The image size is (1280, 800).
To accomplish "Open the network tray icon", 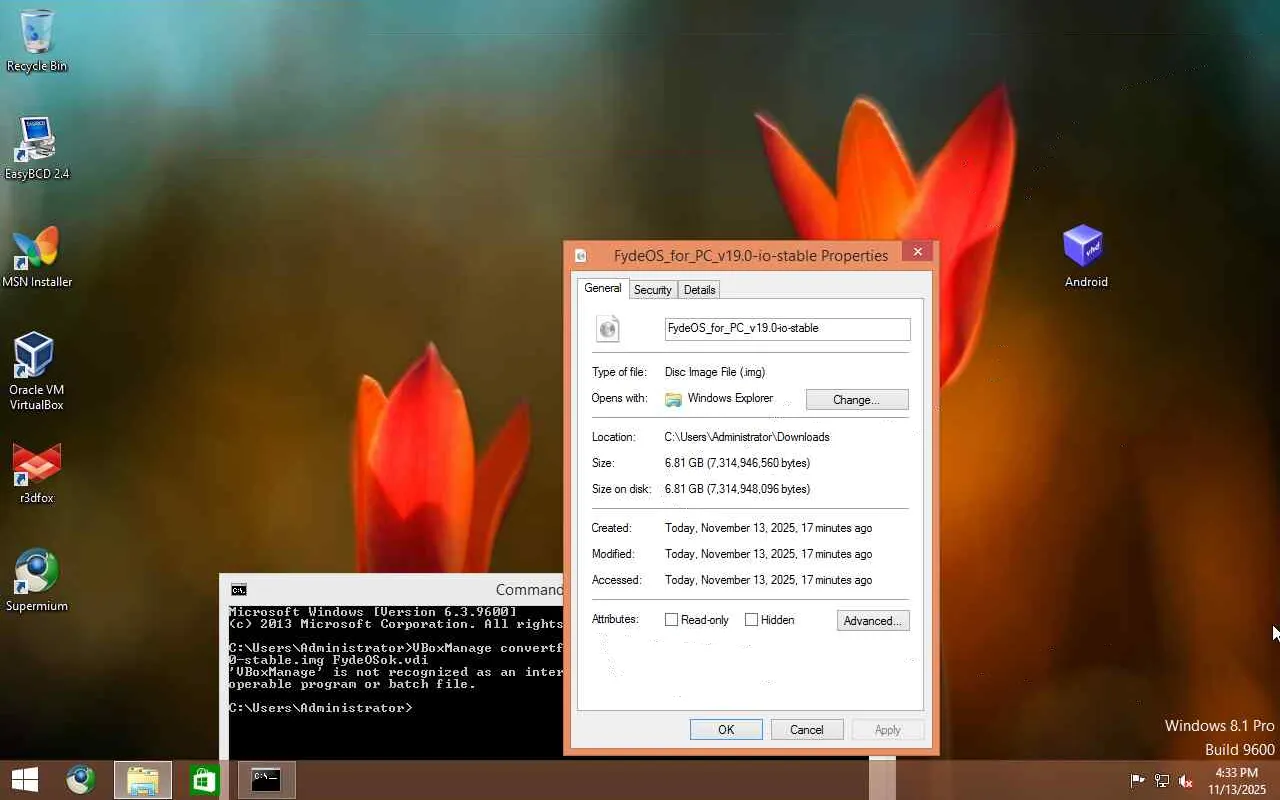I will [1162, 781].
